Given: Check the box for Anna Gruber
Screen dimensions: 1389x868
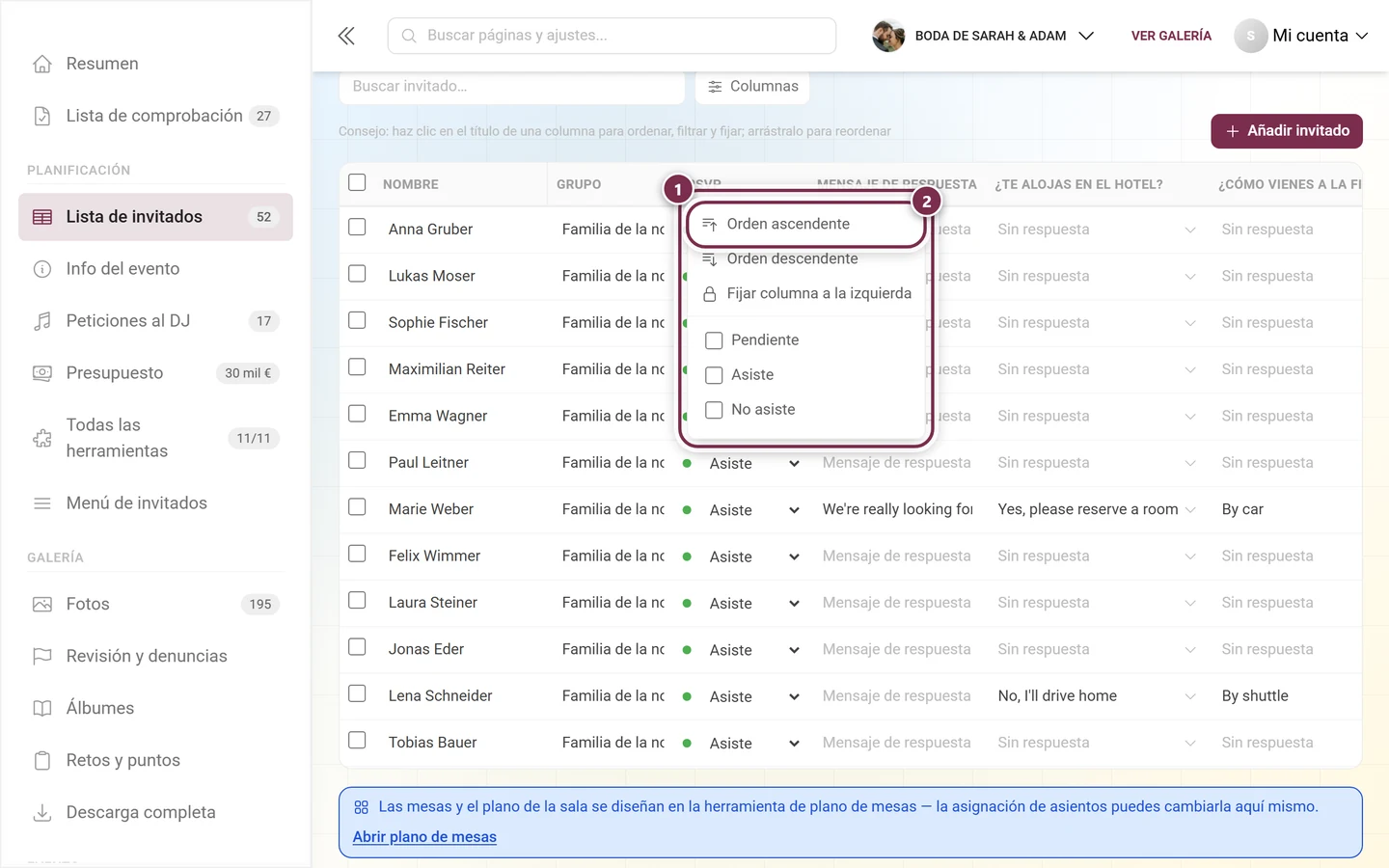Looking at the screenshot, I should point(357,227).
